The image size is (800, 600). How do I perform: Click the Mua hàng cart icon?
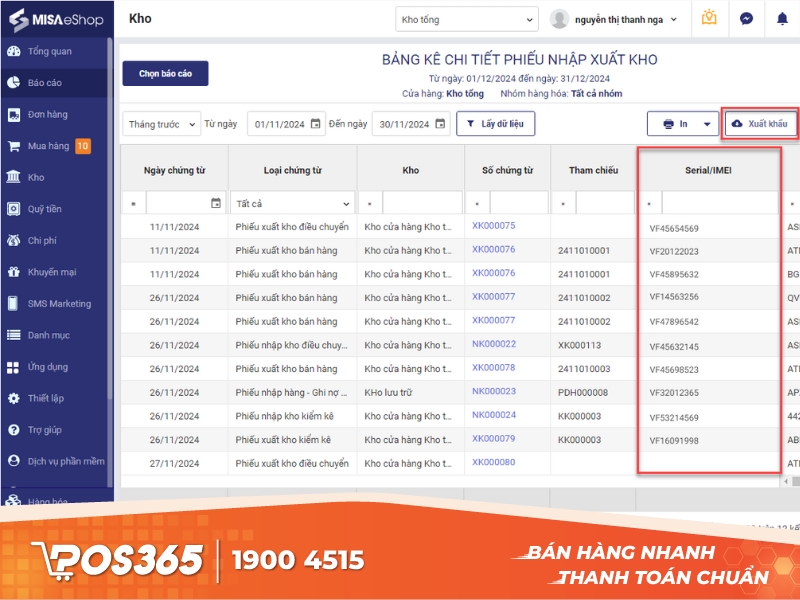(14, 146)
